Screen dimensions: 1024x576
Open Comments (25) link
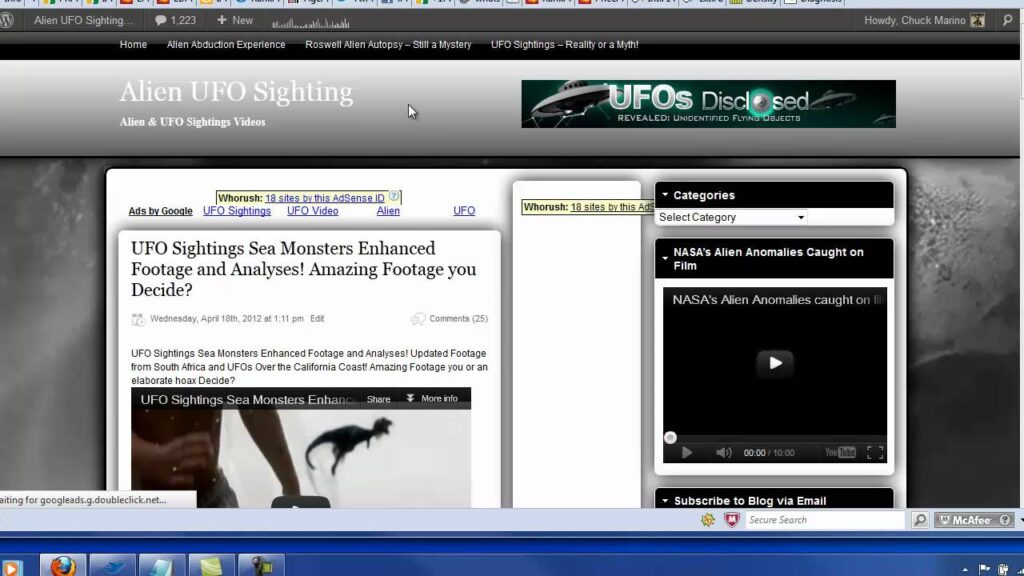458,319
